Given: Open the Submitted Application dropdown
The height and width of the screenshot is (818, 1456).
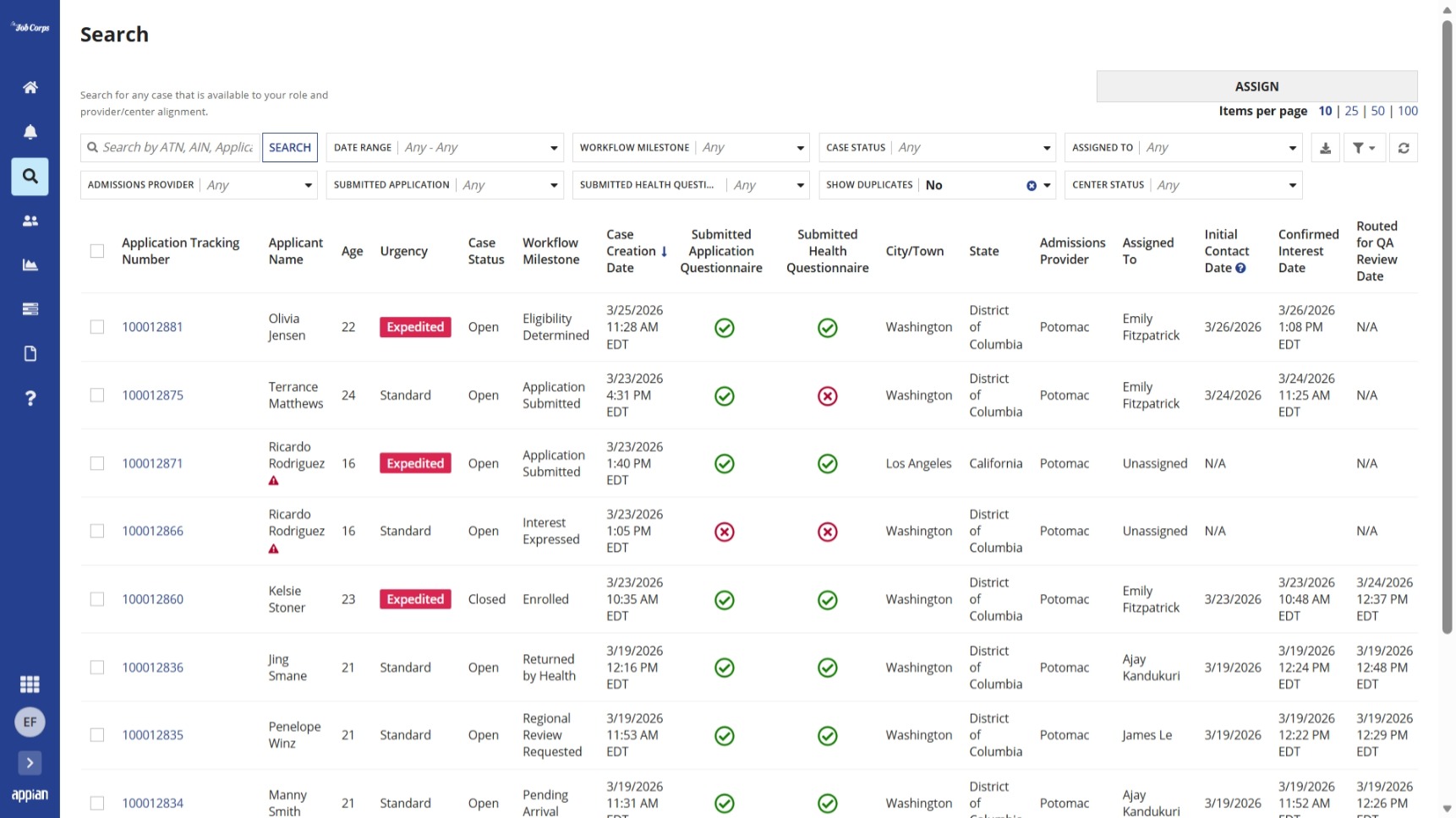Looking at the screenshot, I should pyautogui.click(x=445, y=185).
